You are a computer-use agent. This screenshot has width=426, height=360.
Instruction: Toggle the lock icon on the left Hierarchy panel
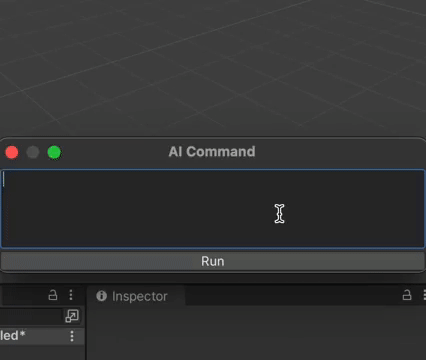tap(53, 295)
